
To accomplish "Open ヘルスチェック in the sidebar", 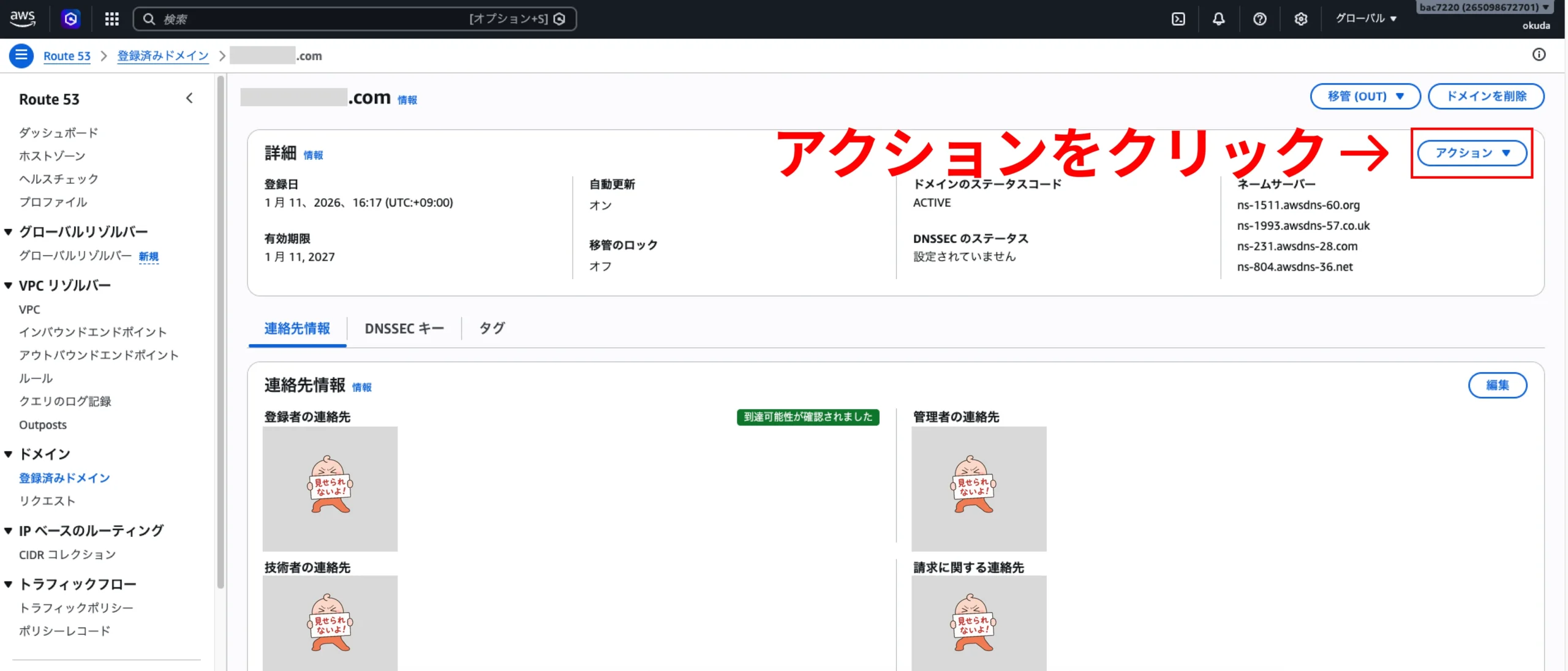I will coord(59,179).
